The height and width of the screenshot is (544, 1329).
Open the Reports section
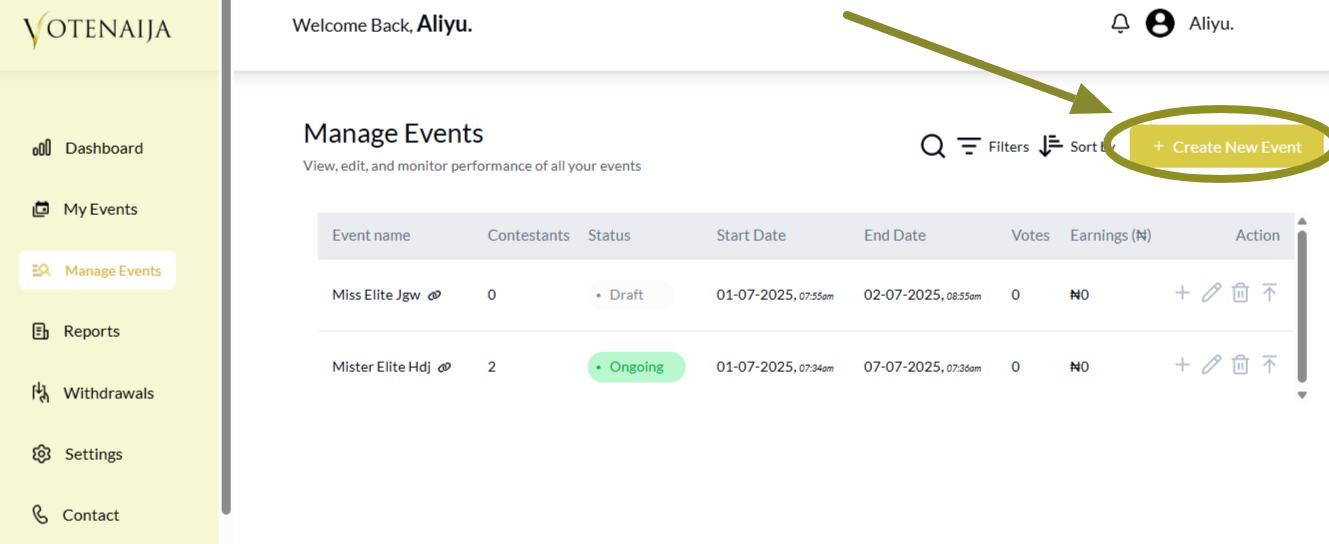[x=76, y=331]
